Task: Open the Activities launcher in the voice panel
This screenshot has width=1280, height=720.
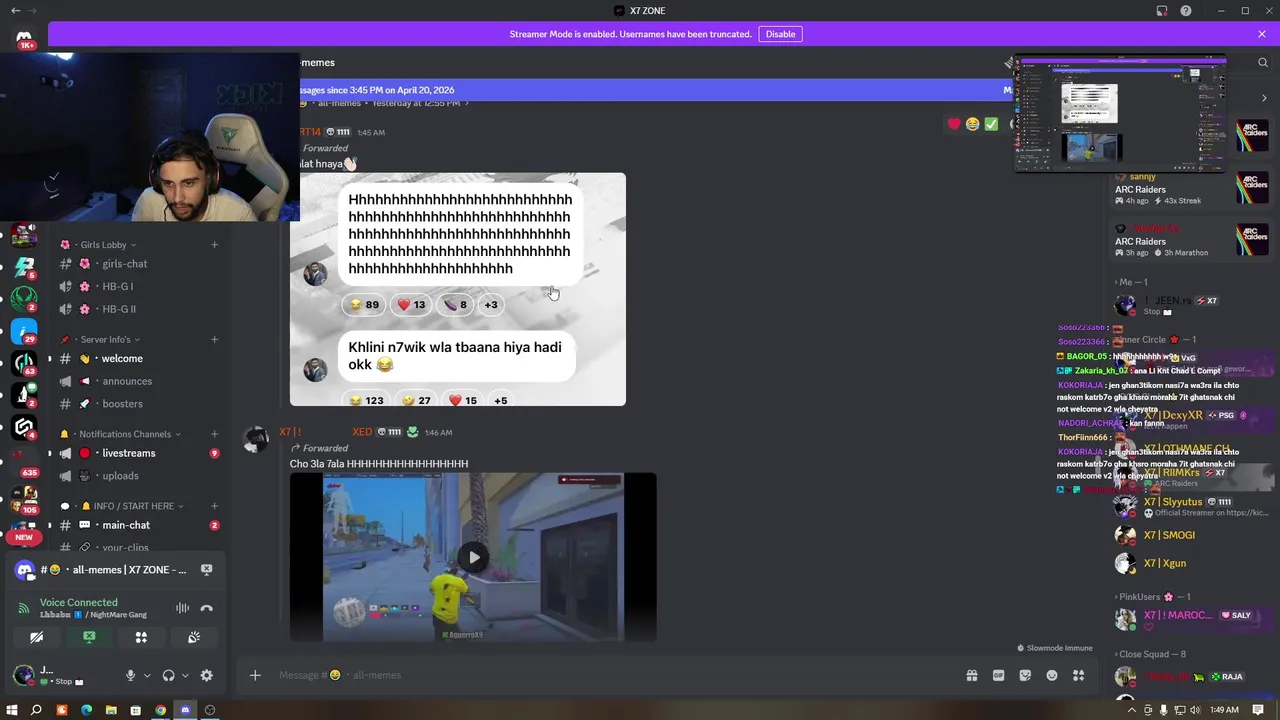Action: 141,637
